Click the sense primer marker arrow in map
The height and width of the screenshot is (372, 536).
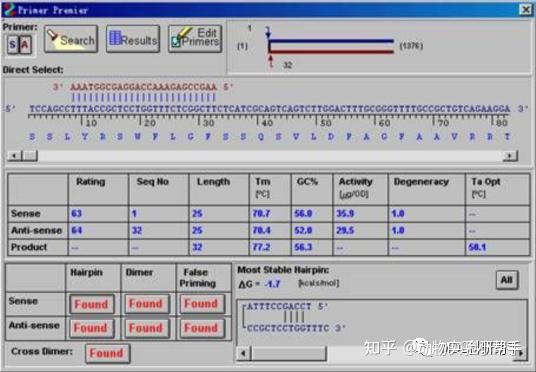(268, 33)
